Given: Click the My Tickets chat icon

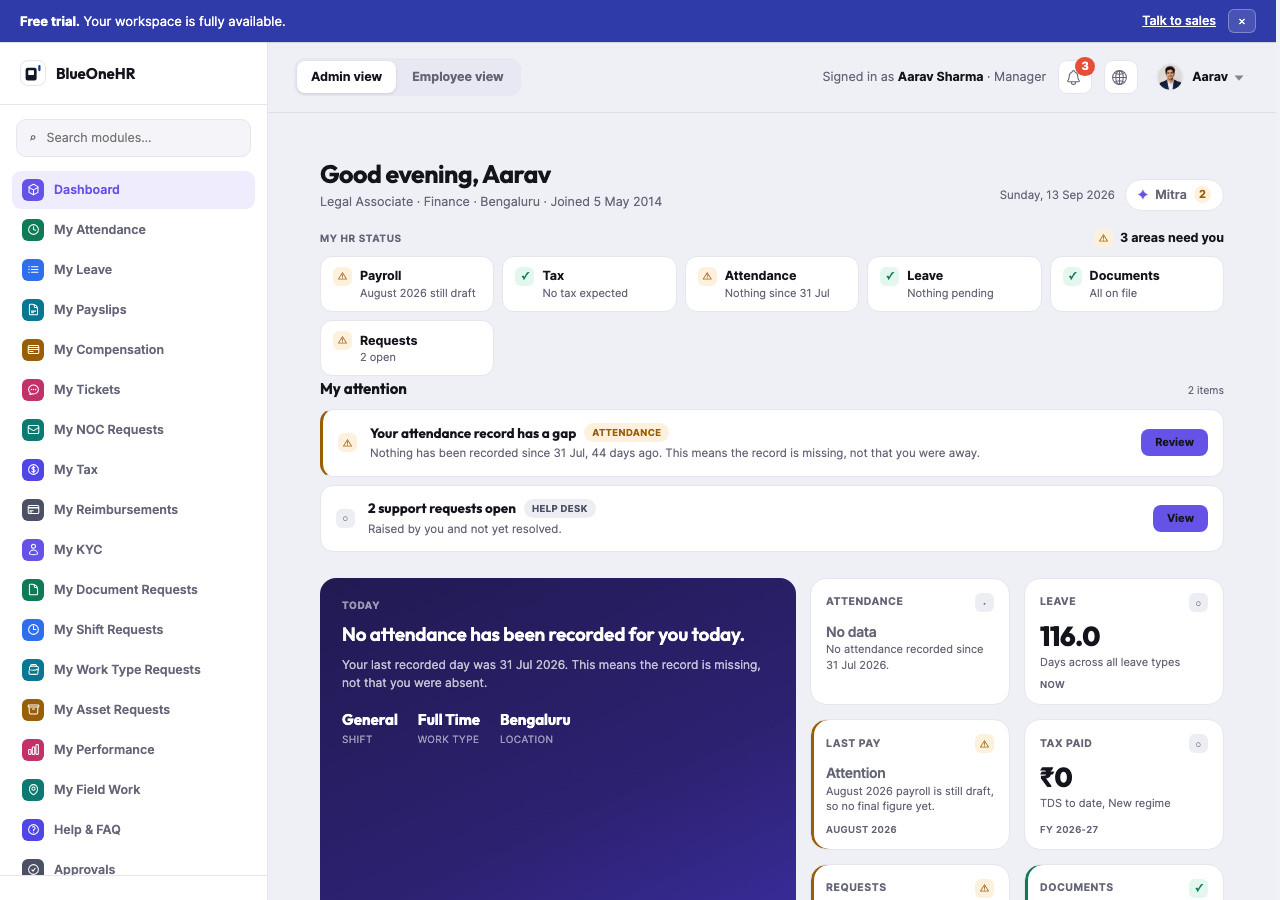Looking at the screenshot, I should [33, 389].
